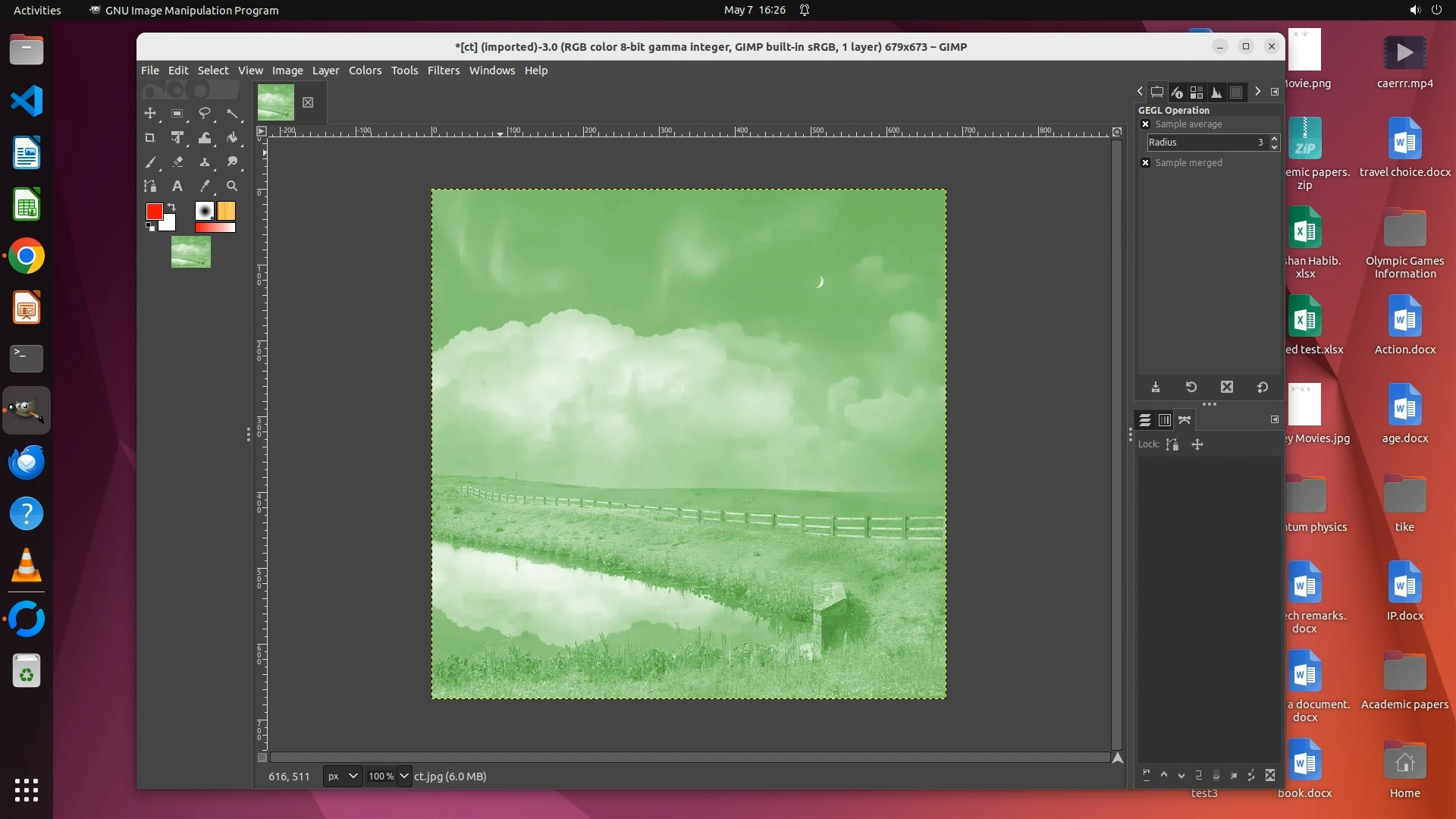
Task: Toggle the Sample average checkbox
Action: (1146, 124)
